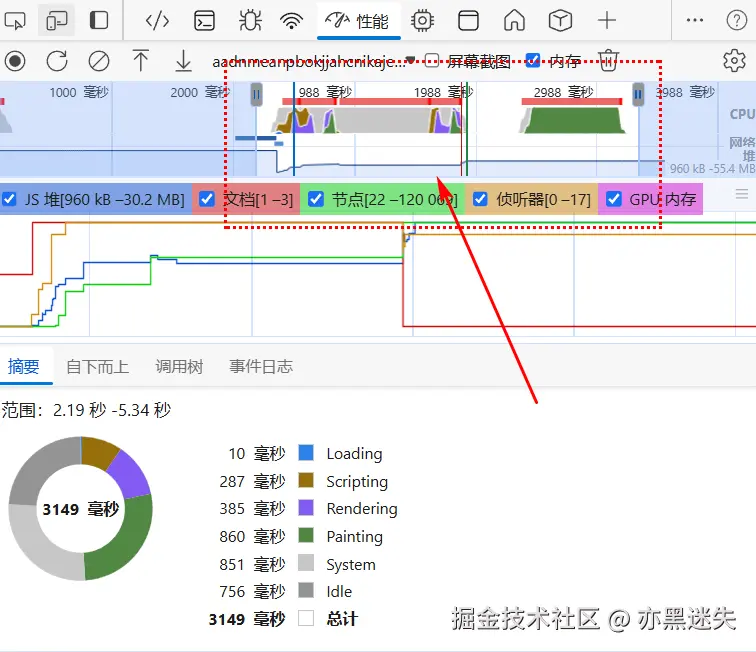This screenshot has width=756, height=652.
Task: Open the Application window icon tool
Action: click(x=468, y=21)
